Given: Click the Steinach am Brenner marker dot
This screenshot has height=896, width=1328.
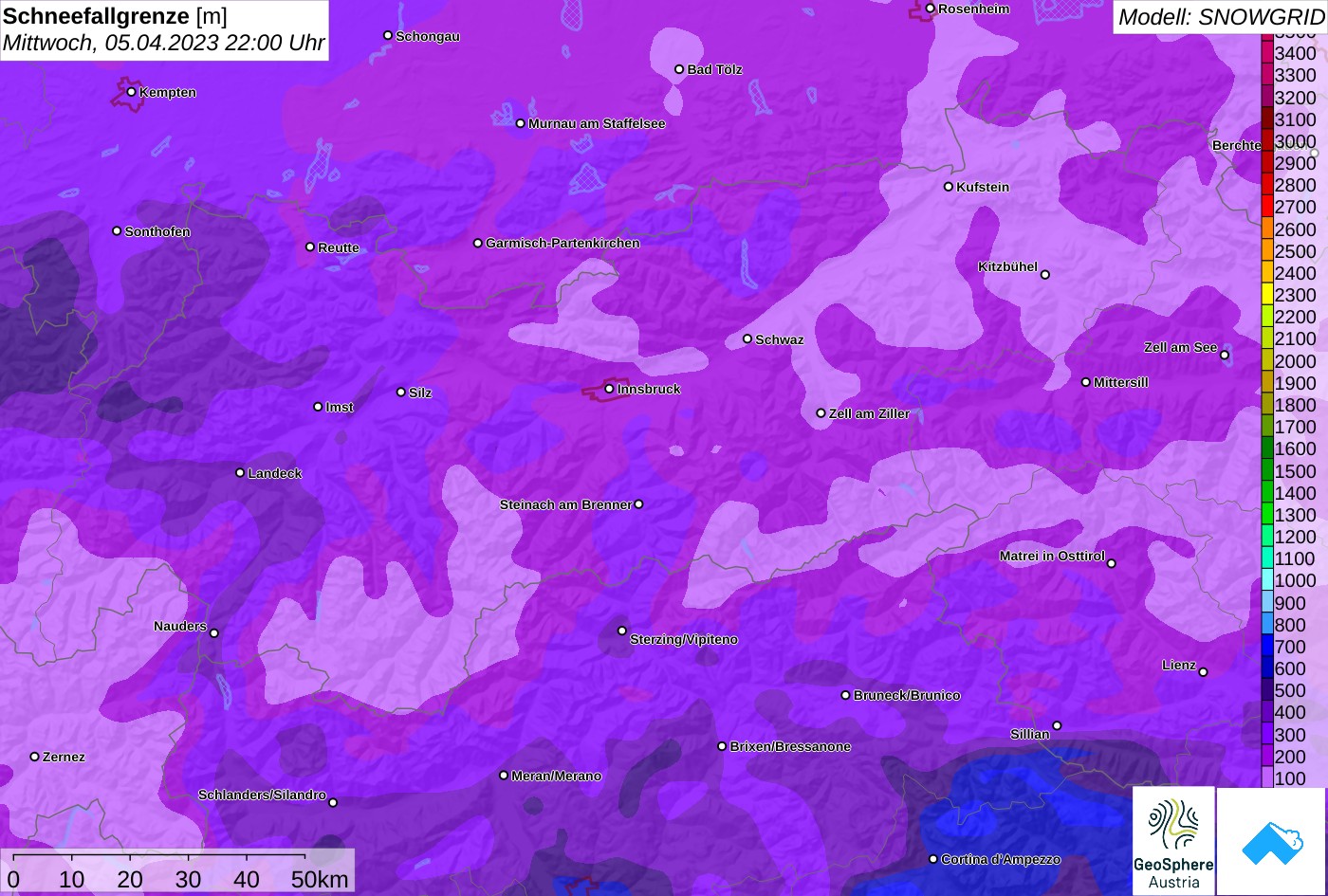Looking at the screenshot, I should click(638, 504).
